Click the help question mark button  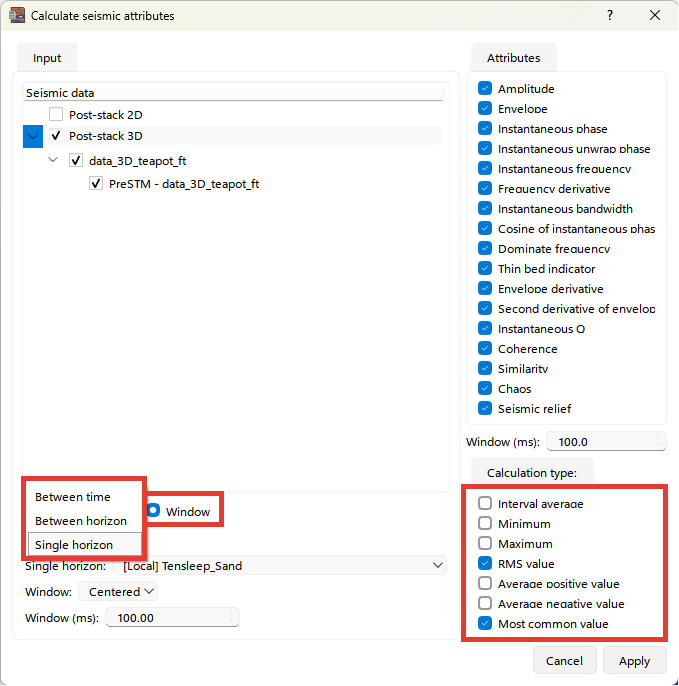[610, 16]
